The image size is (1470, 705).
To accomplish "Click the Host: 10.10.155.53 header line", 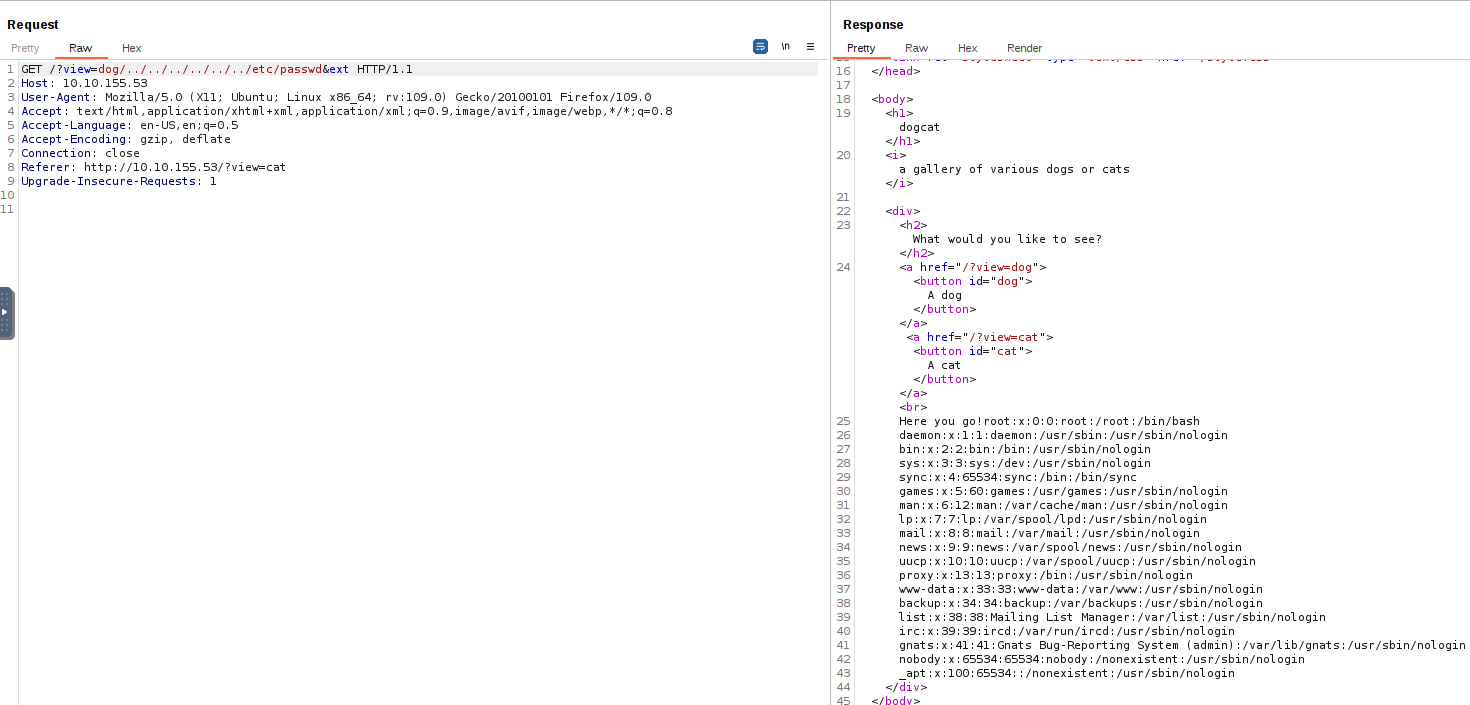I will click(84, 83).
